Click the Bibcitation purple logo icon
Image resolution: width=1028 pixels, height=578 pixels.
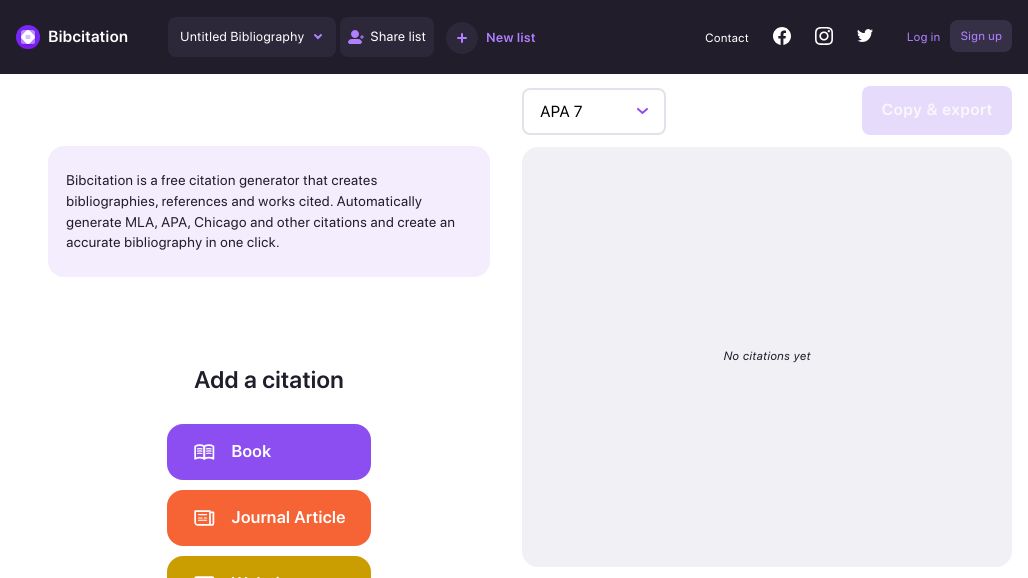pyautogui.click(x=28, y=37)
